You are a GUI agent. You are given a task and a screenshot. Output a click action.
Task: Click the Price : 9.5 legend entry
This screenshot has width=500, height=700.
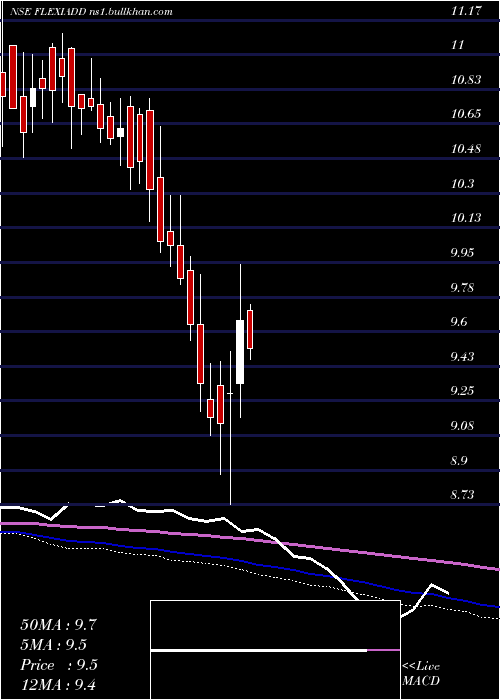pyautogui.click(x=58, y=665)
